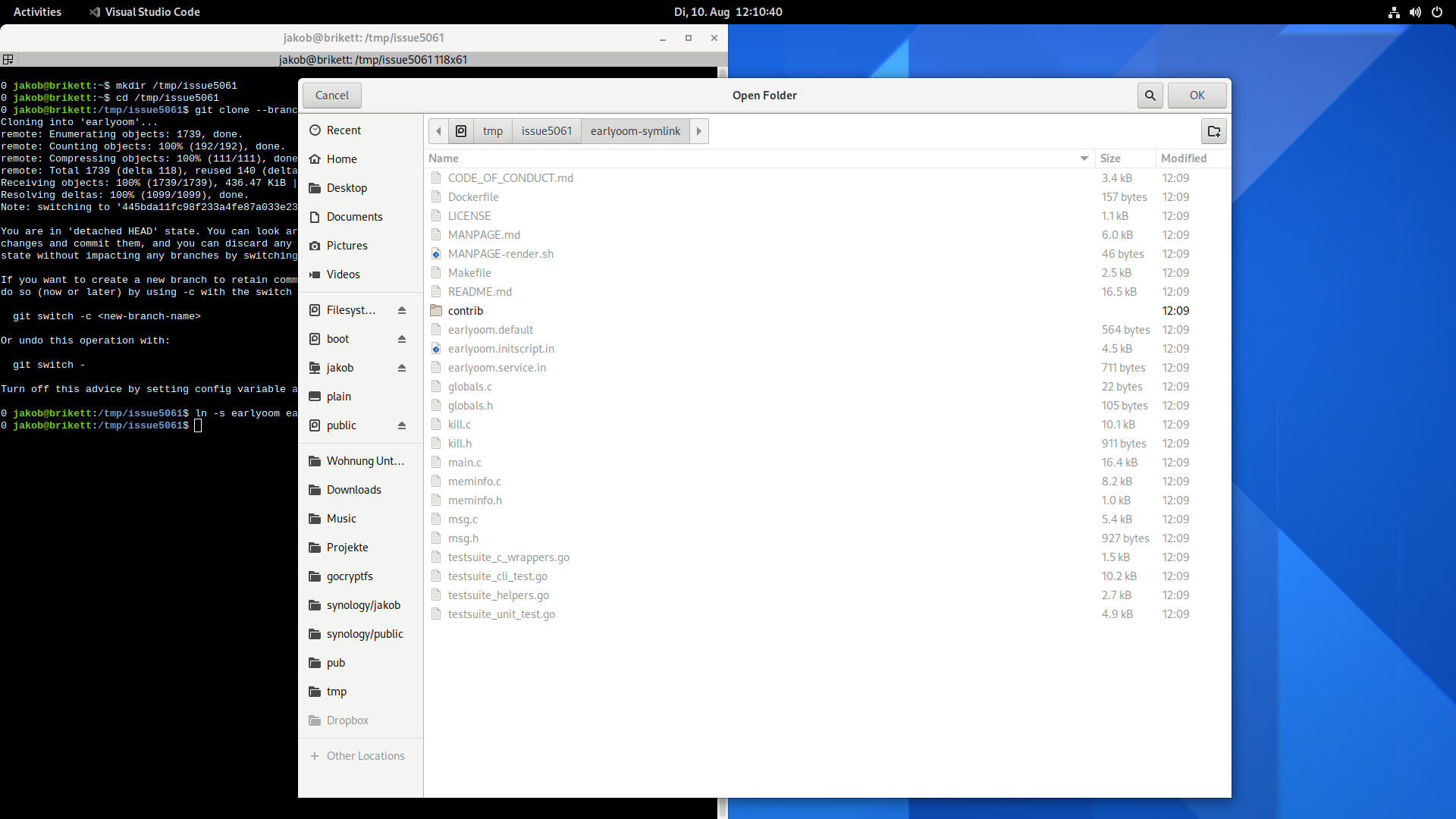This screenshot has height=819, width=1456.
Task: Open the network status icon in the top bar
Action: 1394,12
